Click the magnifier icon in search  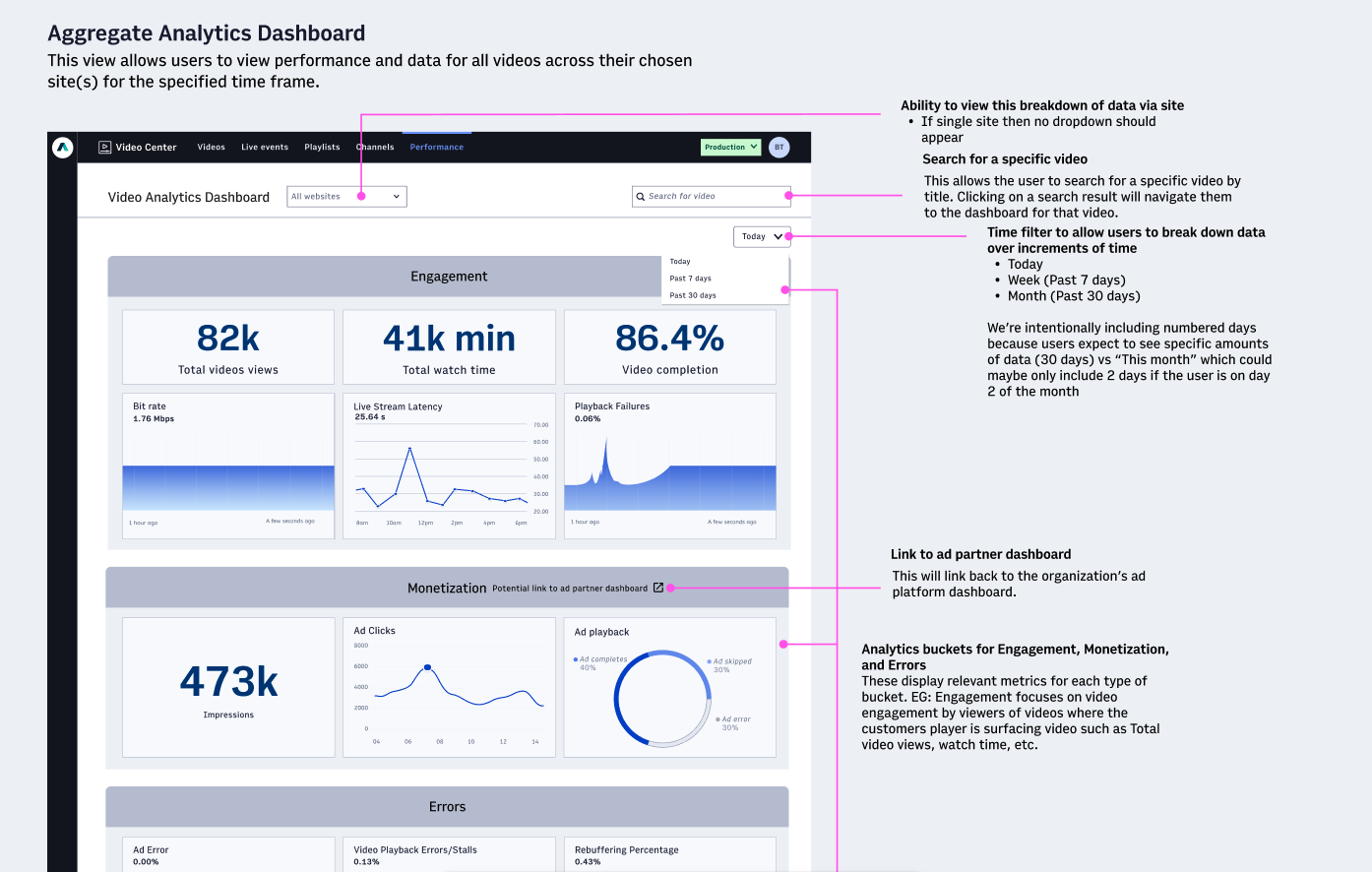click(641, 197)
